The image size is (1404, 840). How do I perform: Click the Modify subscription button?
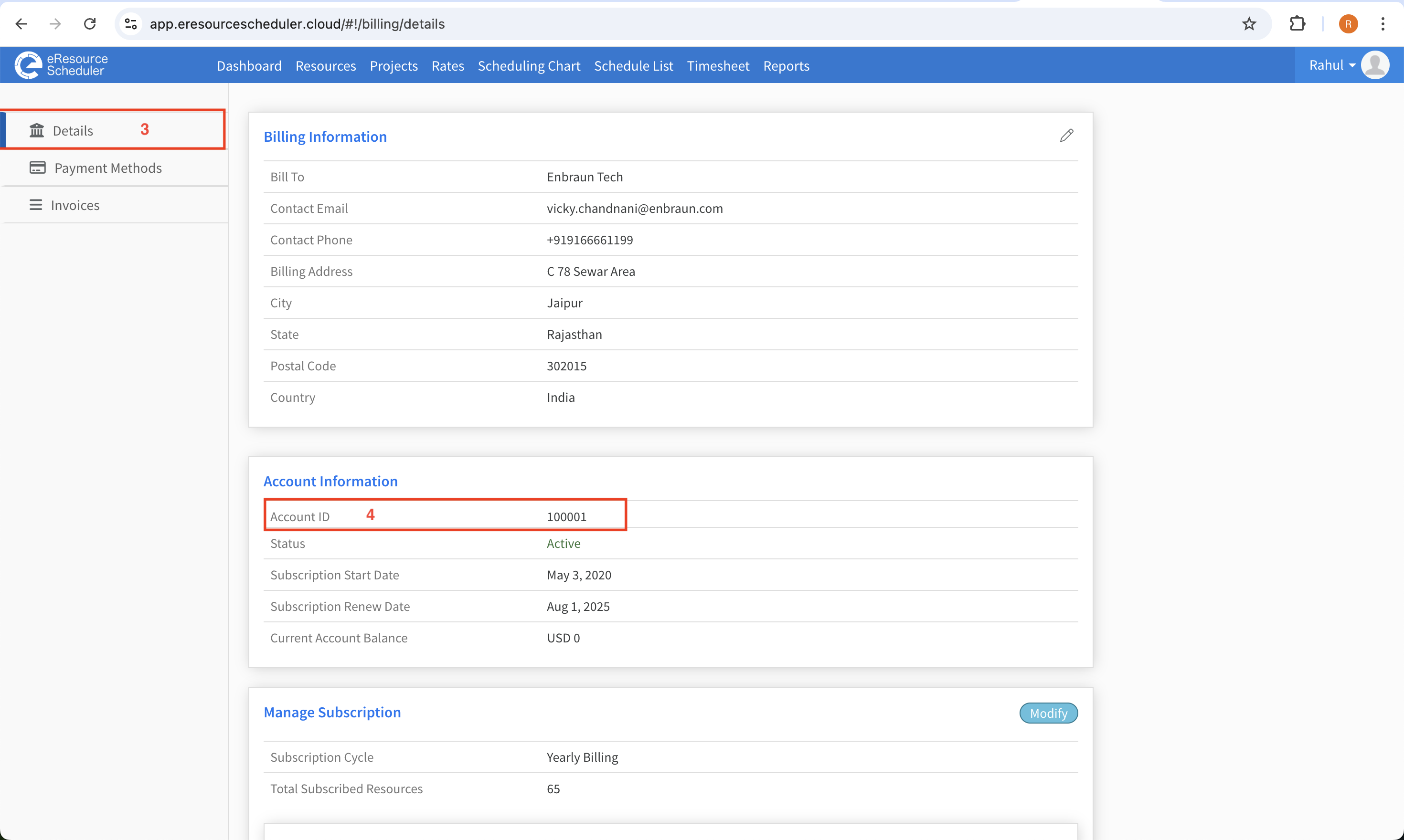click(x=1048, y=713)
